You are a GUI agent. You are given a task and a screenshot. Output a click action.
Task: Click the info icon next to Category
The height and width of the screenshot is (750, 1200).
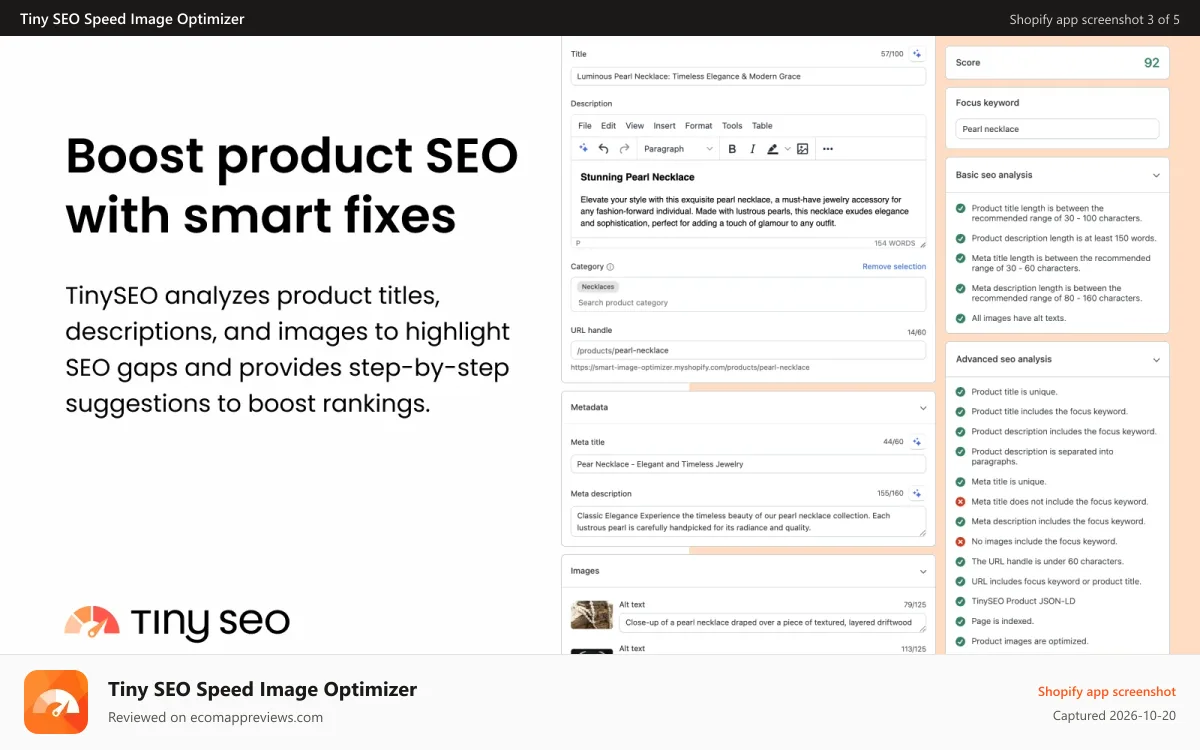point(610,267)
